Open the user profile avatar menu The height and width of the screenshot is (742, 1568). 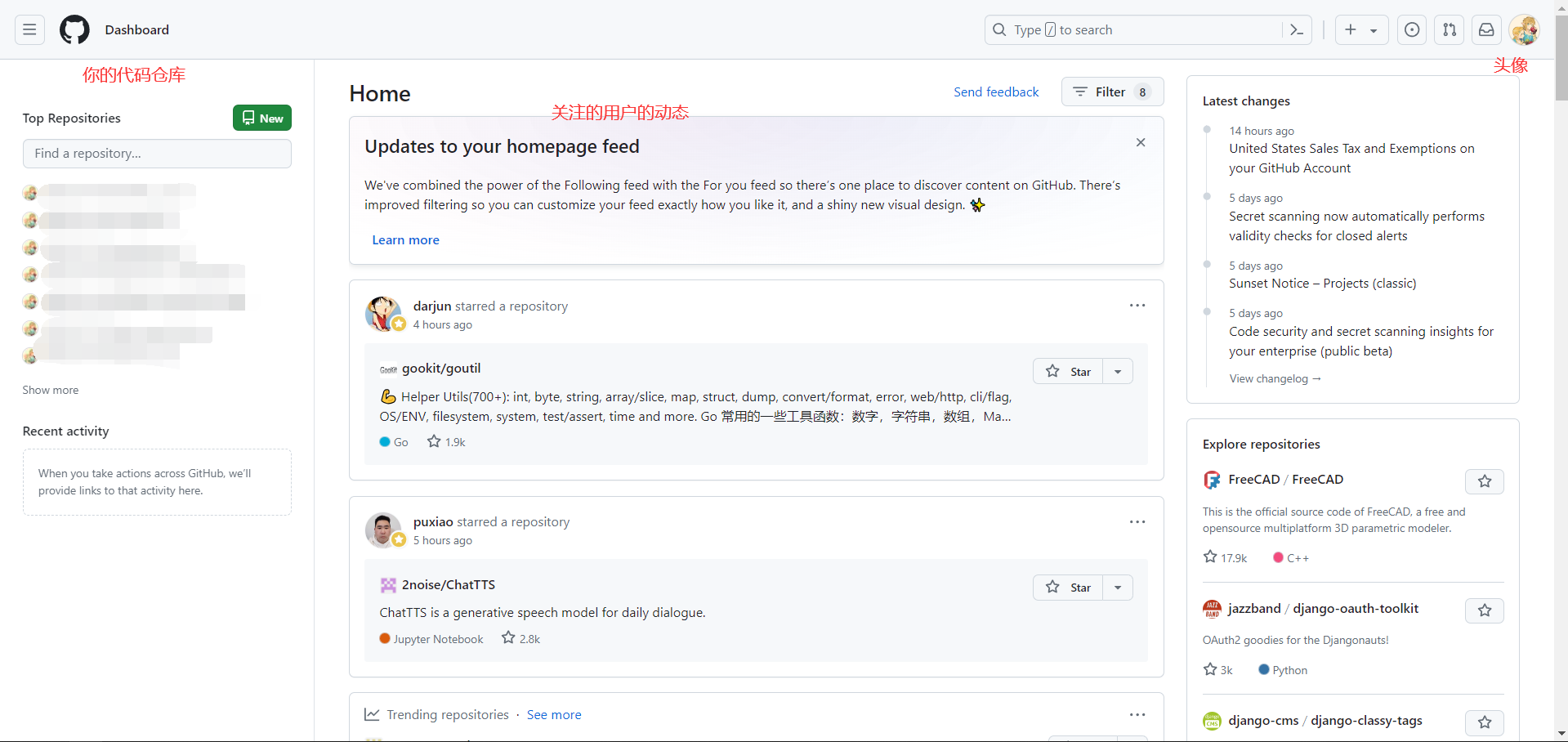1524,30
